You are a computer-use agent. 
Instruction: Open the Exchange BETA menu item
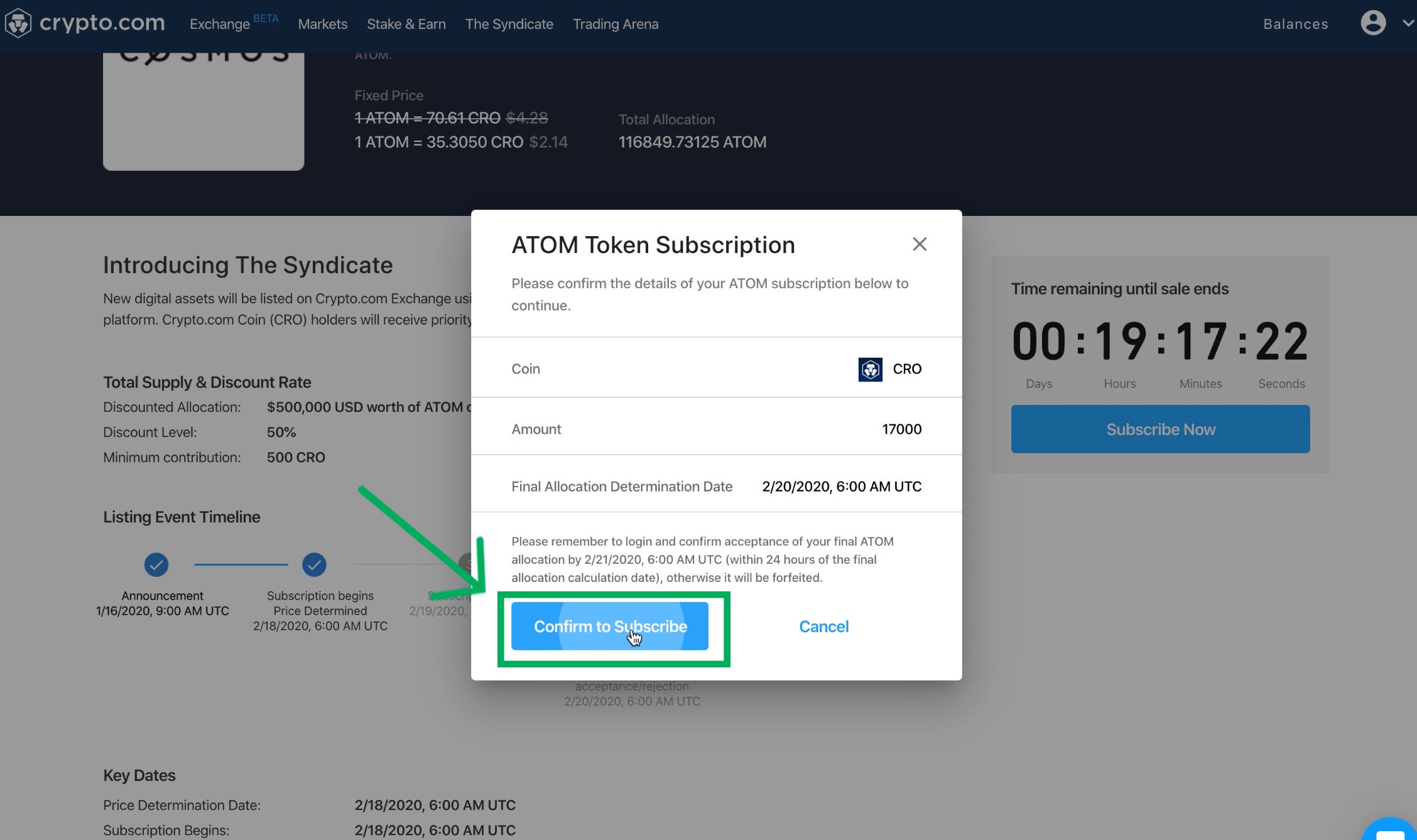[x=220, y=24]
